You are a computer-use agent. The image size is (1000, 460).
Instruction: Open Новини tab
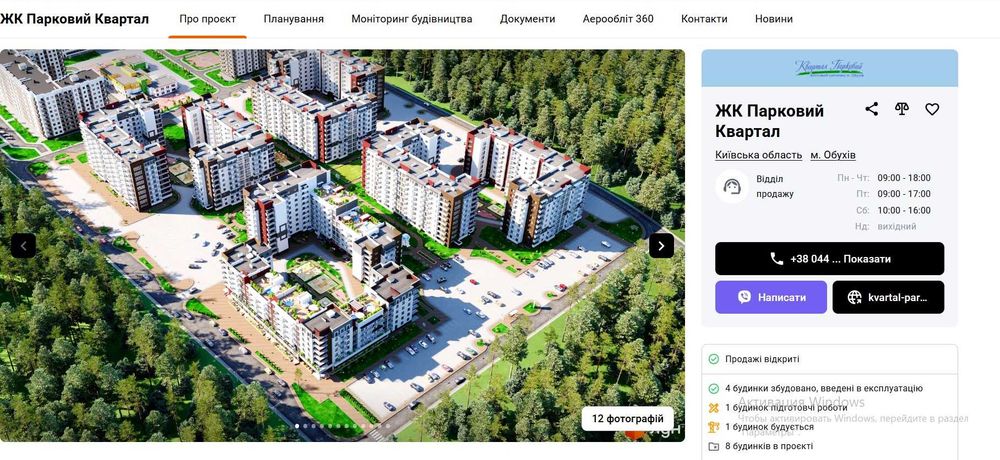coord(774,19)
